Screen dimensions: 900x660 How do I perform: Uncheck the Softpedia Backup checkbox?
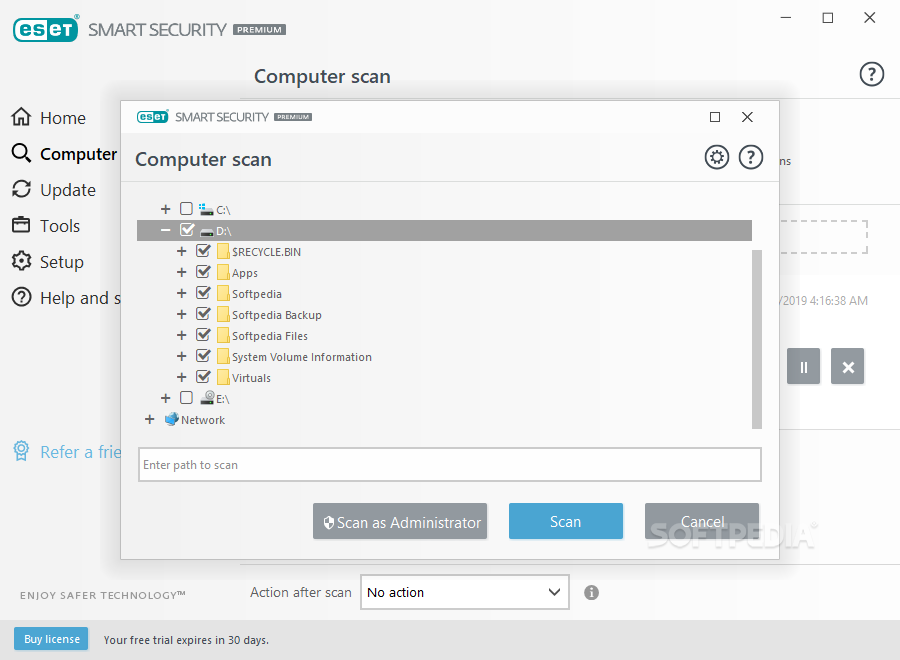203,313
